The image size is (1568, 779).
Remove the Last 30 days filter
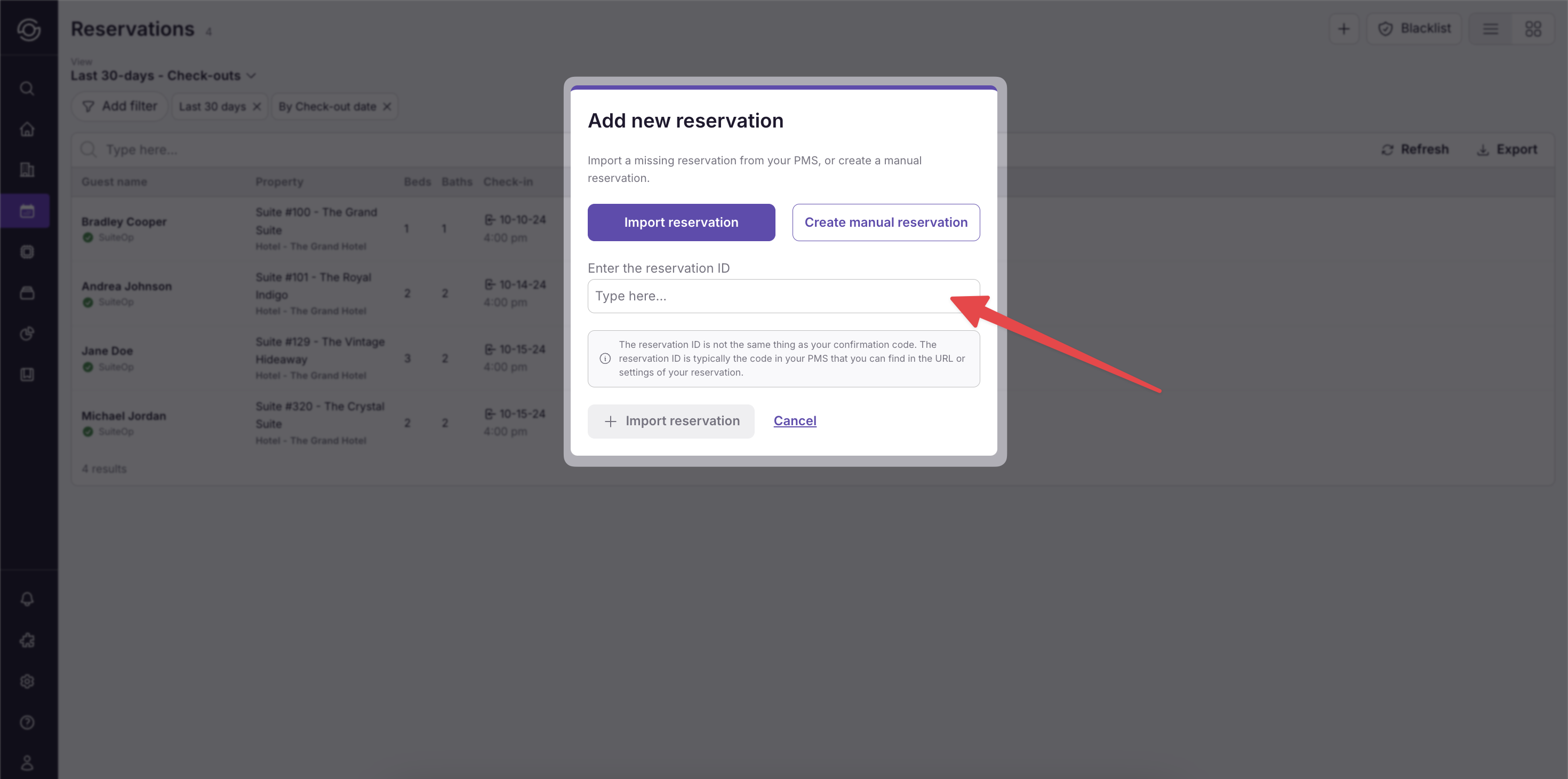click(257, 107)
